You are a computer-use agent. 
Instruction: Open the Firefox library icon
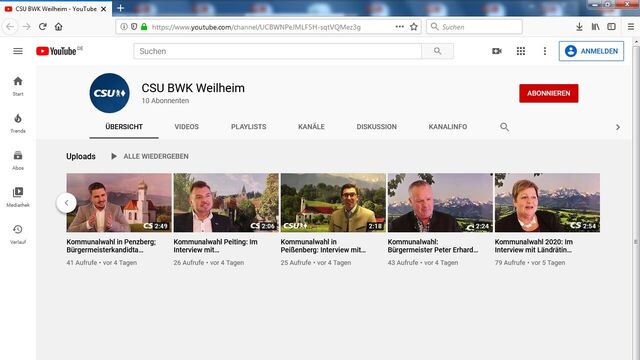click(x=596, y=27)
